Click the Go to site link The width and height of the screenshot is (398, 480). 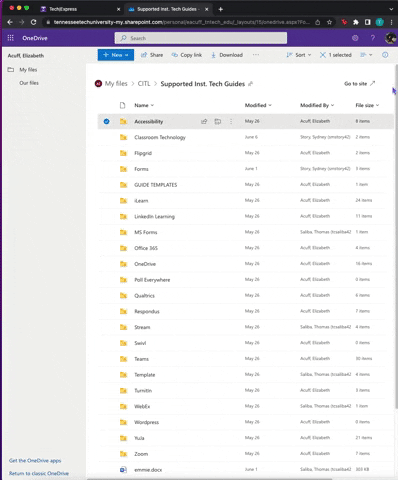pyautogui.click(x=360, y=84)
